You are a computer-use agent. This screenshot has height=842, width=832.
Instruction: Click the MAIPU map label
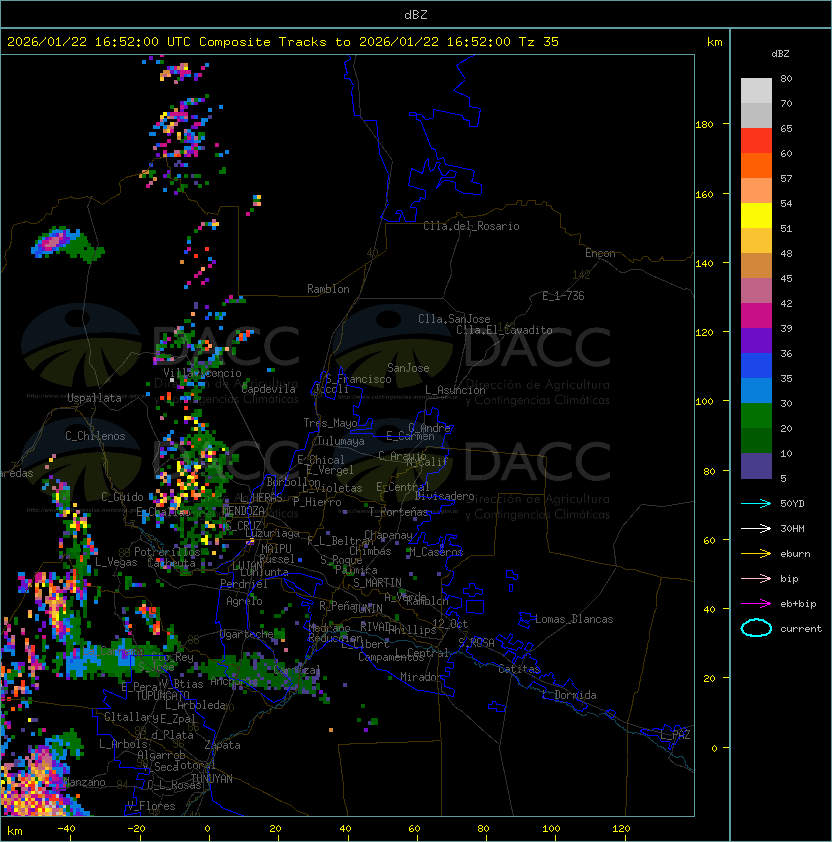276,549
